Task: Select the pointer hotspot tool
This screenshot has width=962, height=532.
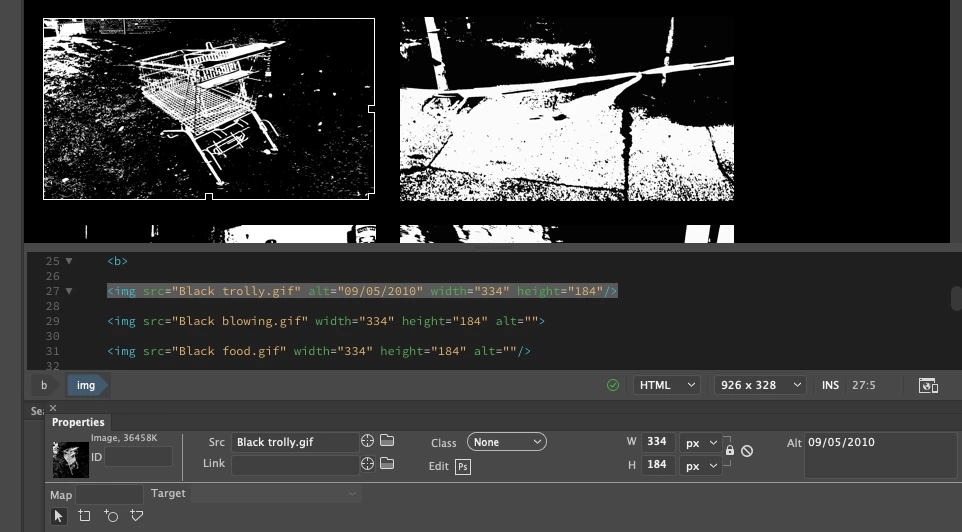Action: coord(59,516)
